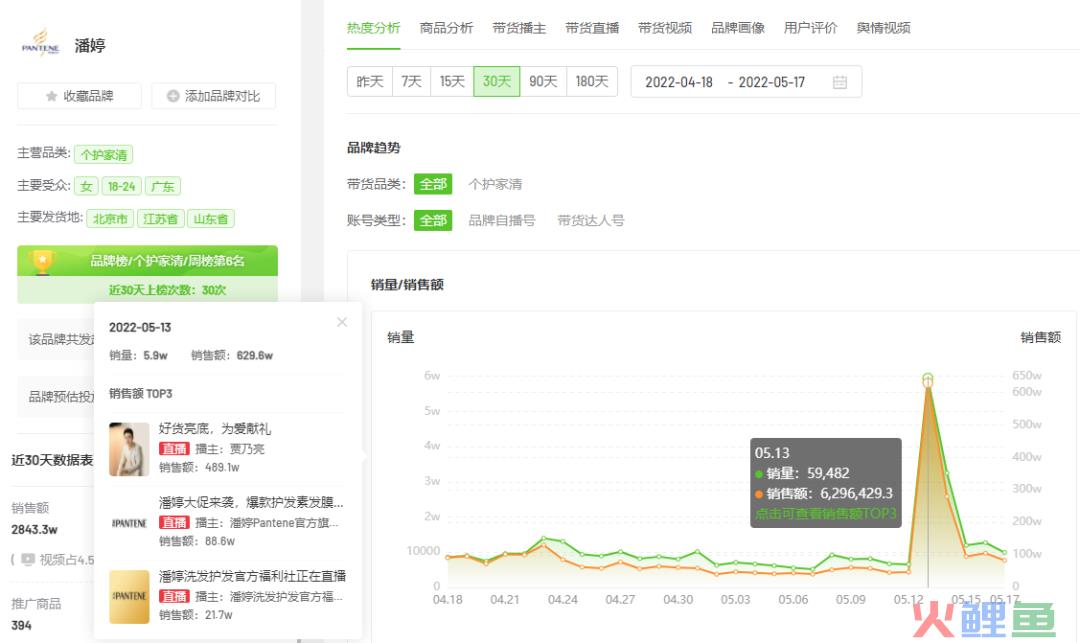1080x643 pixels.
Task: Click the trophy icon on ranking banner
Action: (43, 262)
